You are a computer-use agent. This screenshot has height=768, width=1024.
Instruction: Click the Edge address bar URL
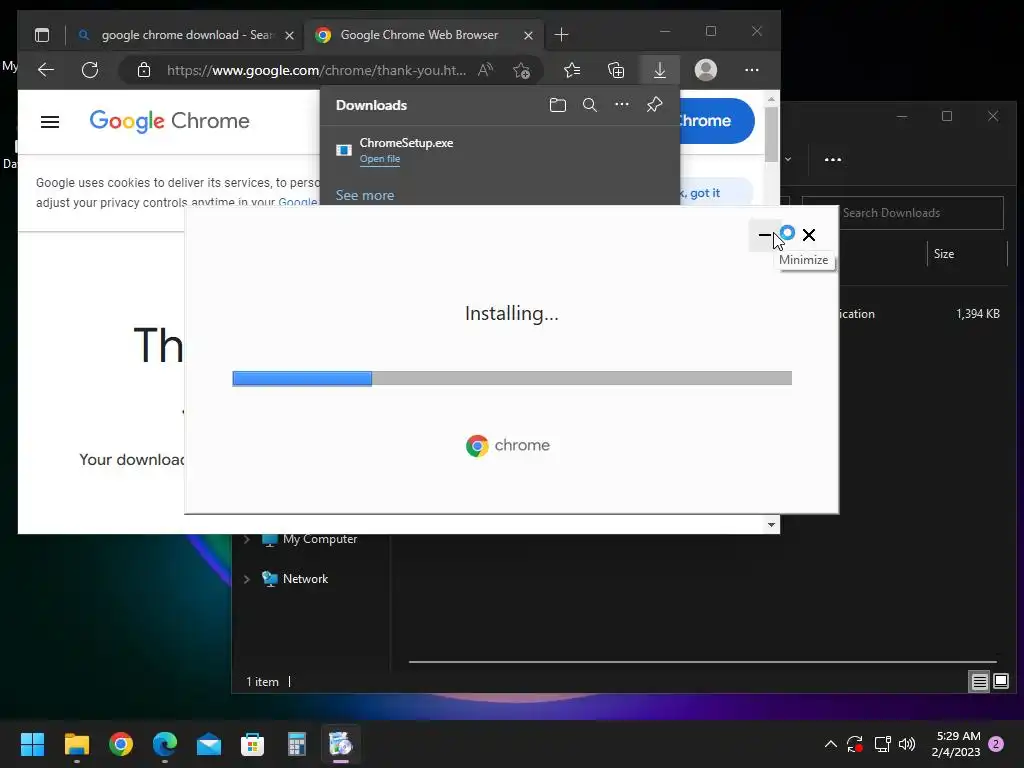tap(317, 70)
